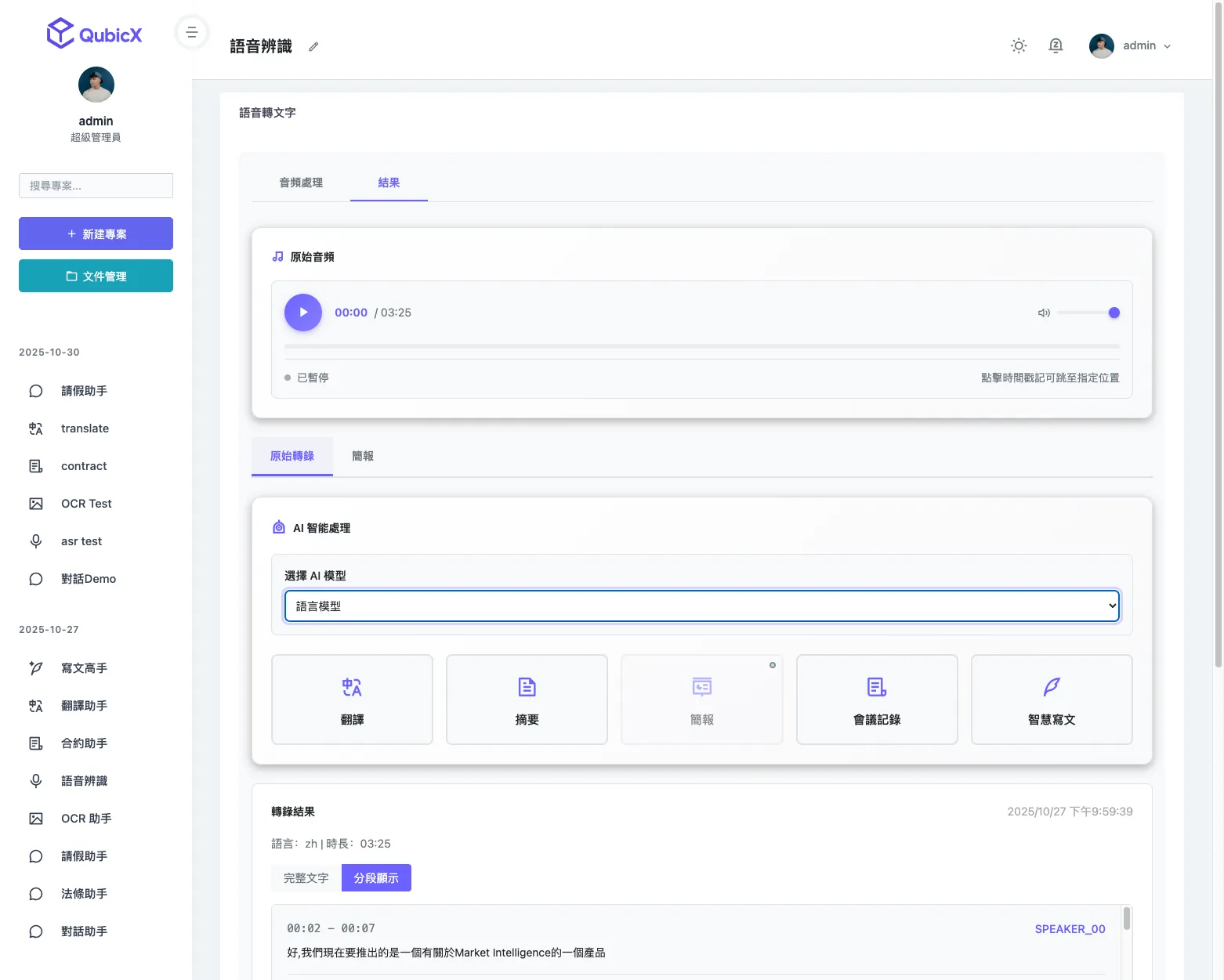Image resolution: width=1224 pixels, height=980 pixels.
Task: Expand the 語言模型 AI model dropdown
Action: [701, 606]
